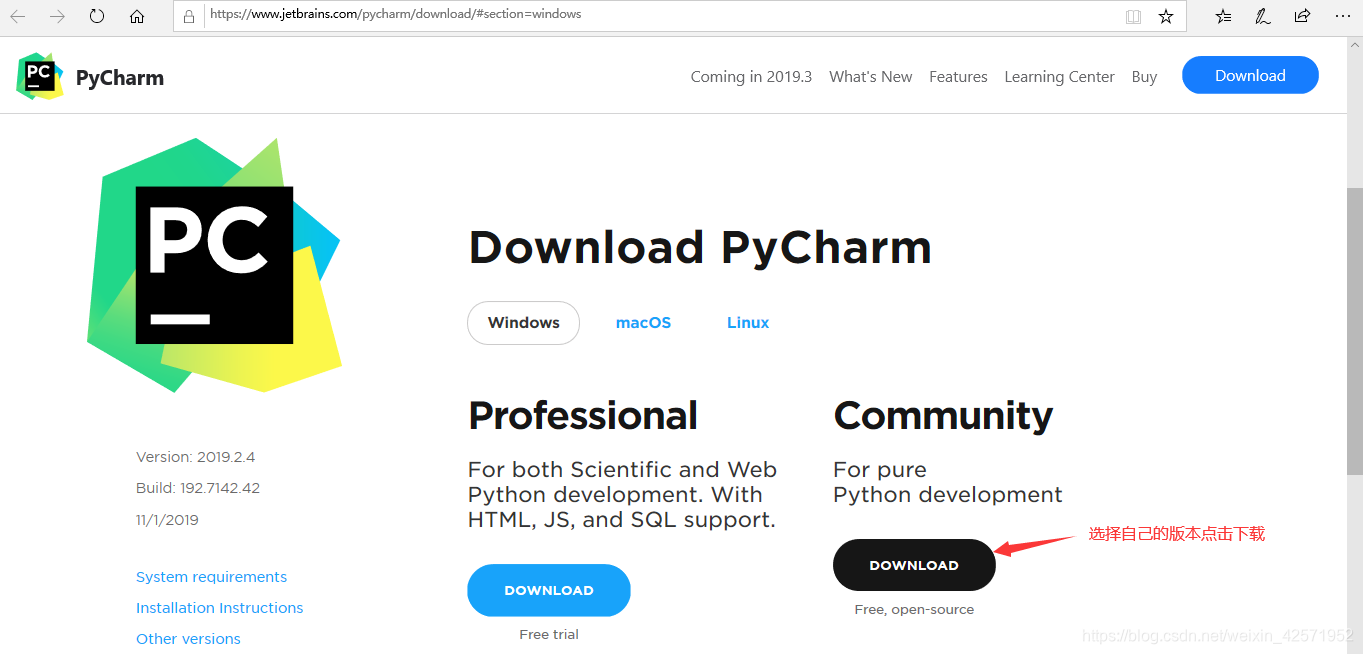Click scrollbar up arrow
The height and width of the screenshot is (654, 1363).
[1354, 46]
